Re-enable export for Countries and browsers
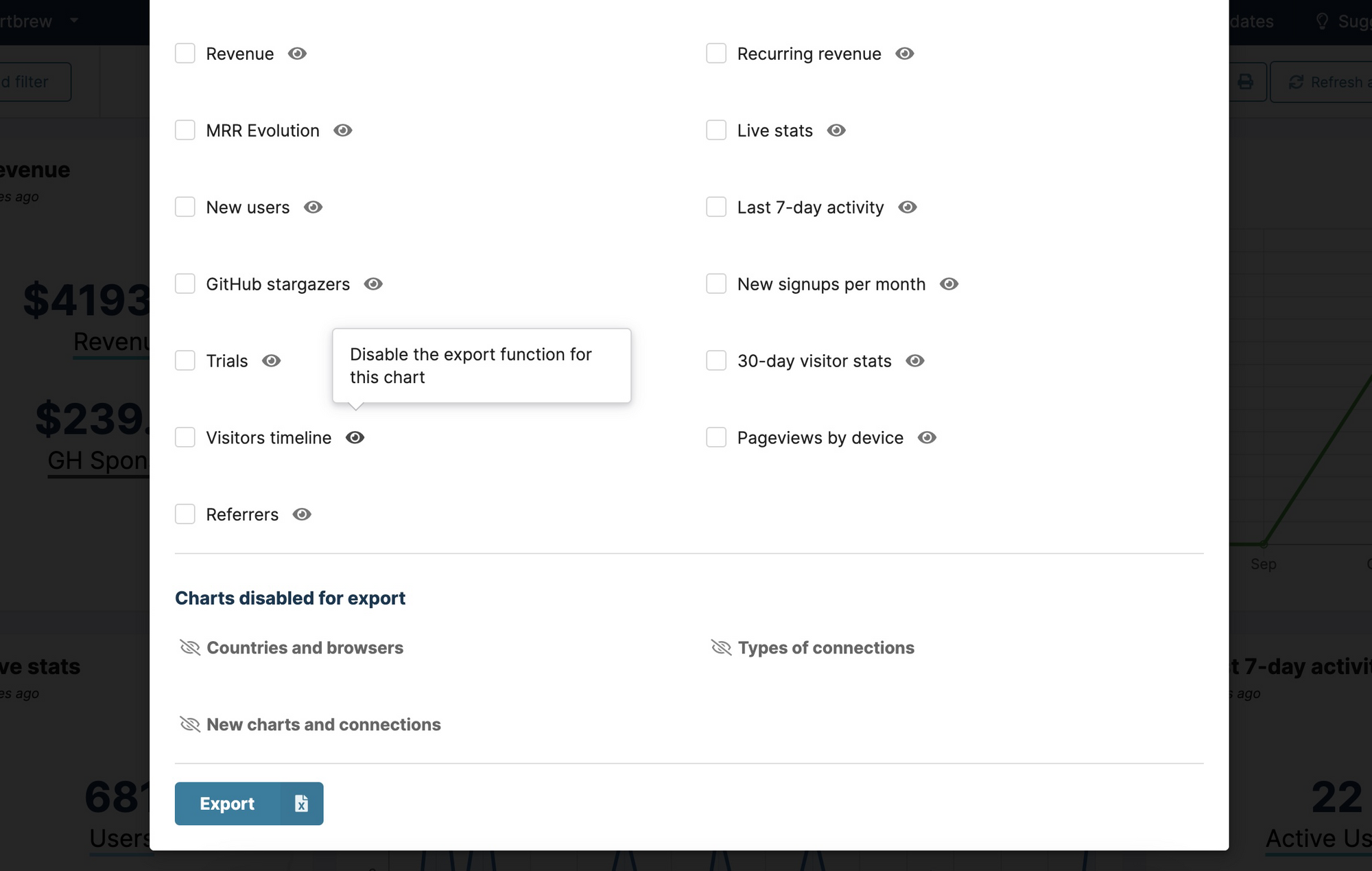Viewport: 1372px width, 871px height. [189, 648]
